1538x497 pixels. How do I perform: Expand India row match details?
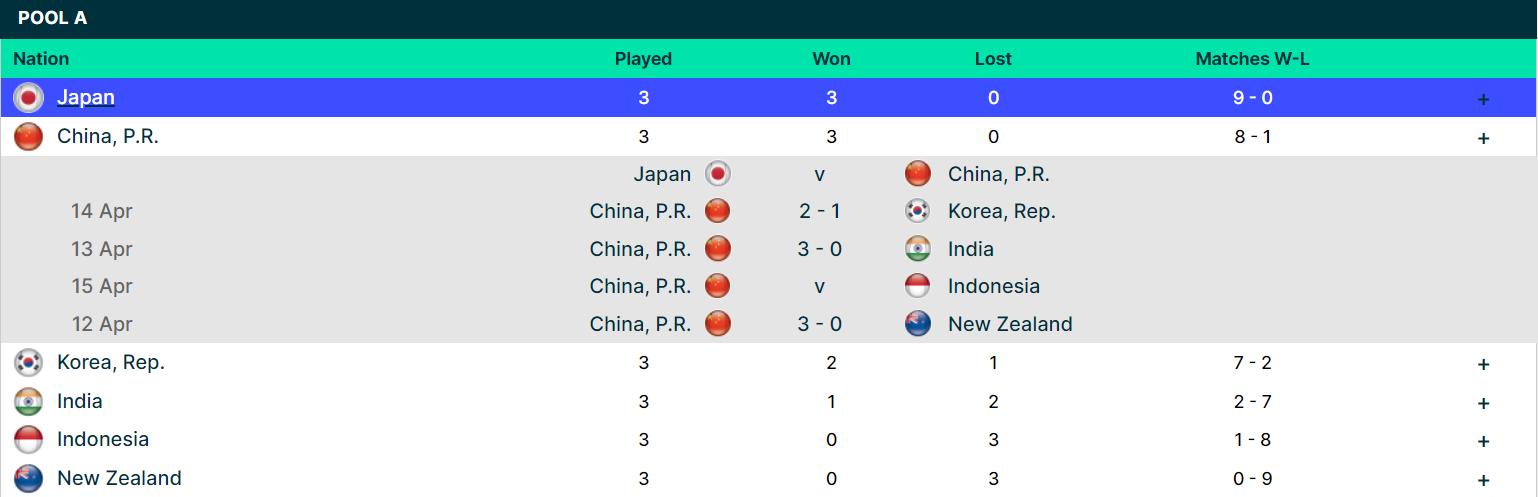click(1483, 403)
